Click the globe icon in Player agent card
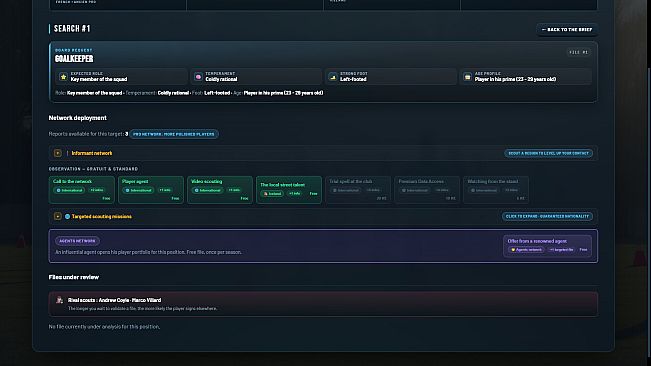 pyautogui.click(x=127, y=190)
